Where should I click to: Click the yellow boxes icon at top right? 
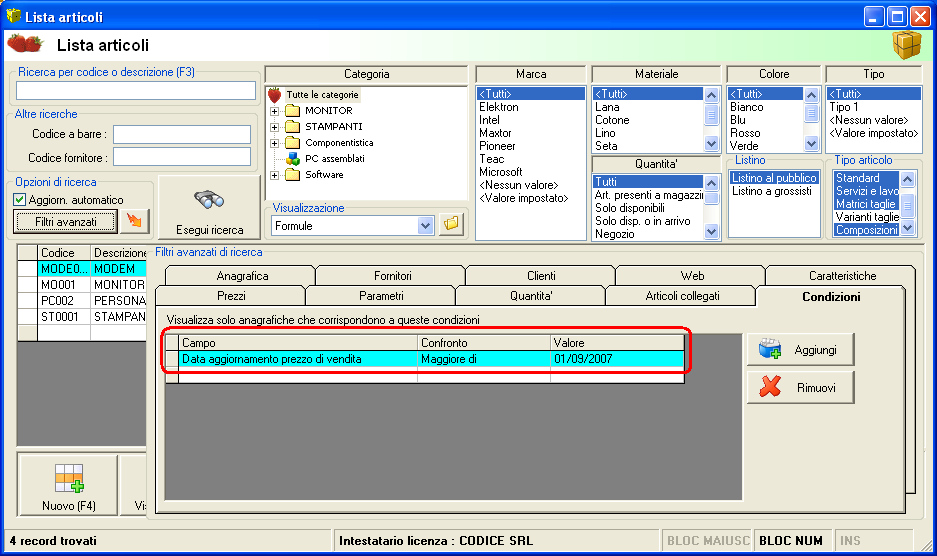[x=907, y=45]
